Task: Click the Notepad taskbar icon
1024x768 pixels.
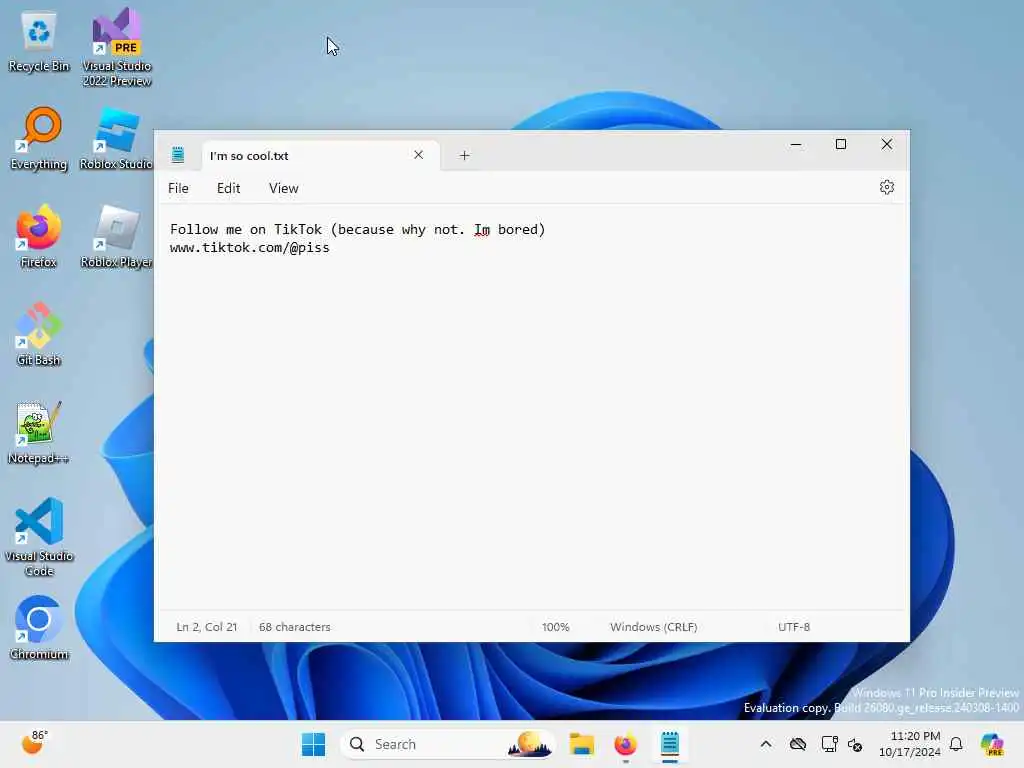Action: point(669,744)
